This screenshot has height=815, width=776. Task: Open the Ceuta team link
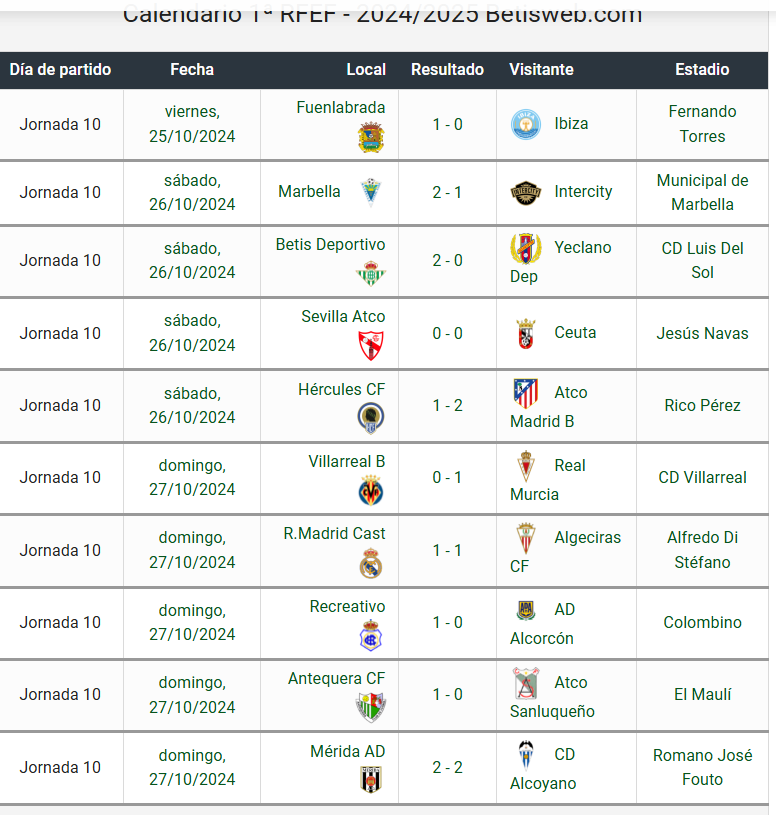(x=575, y=333)
